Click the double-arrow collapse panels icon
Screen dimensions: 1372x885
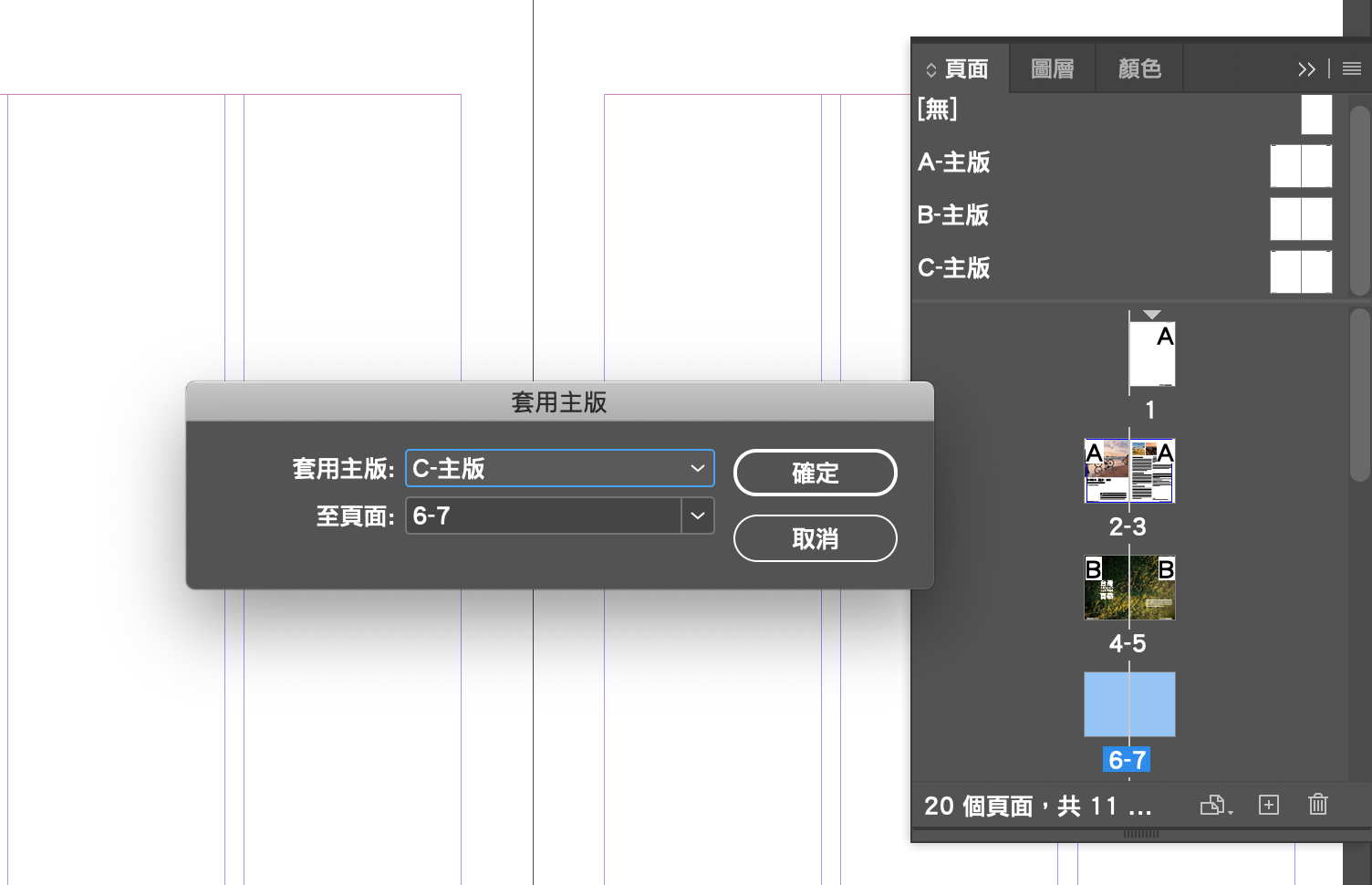(1306, 69)
